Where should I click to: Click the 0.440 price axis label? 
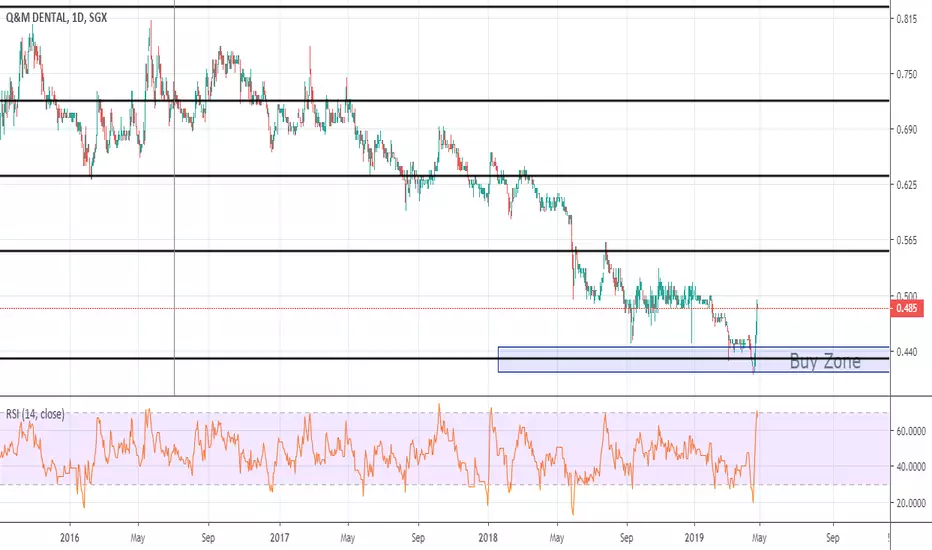(x=906, y=352)
